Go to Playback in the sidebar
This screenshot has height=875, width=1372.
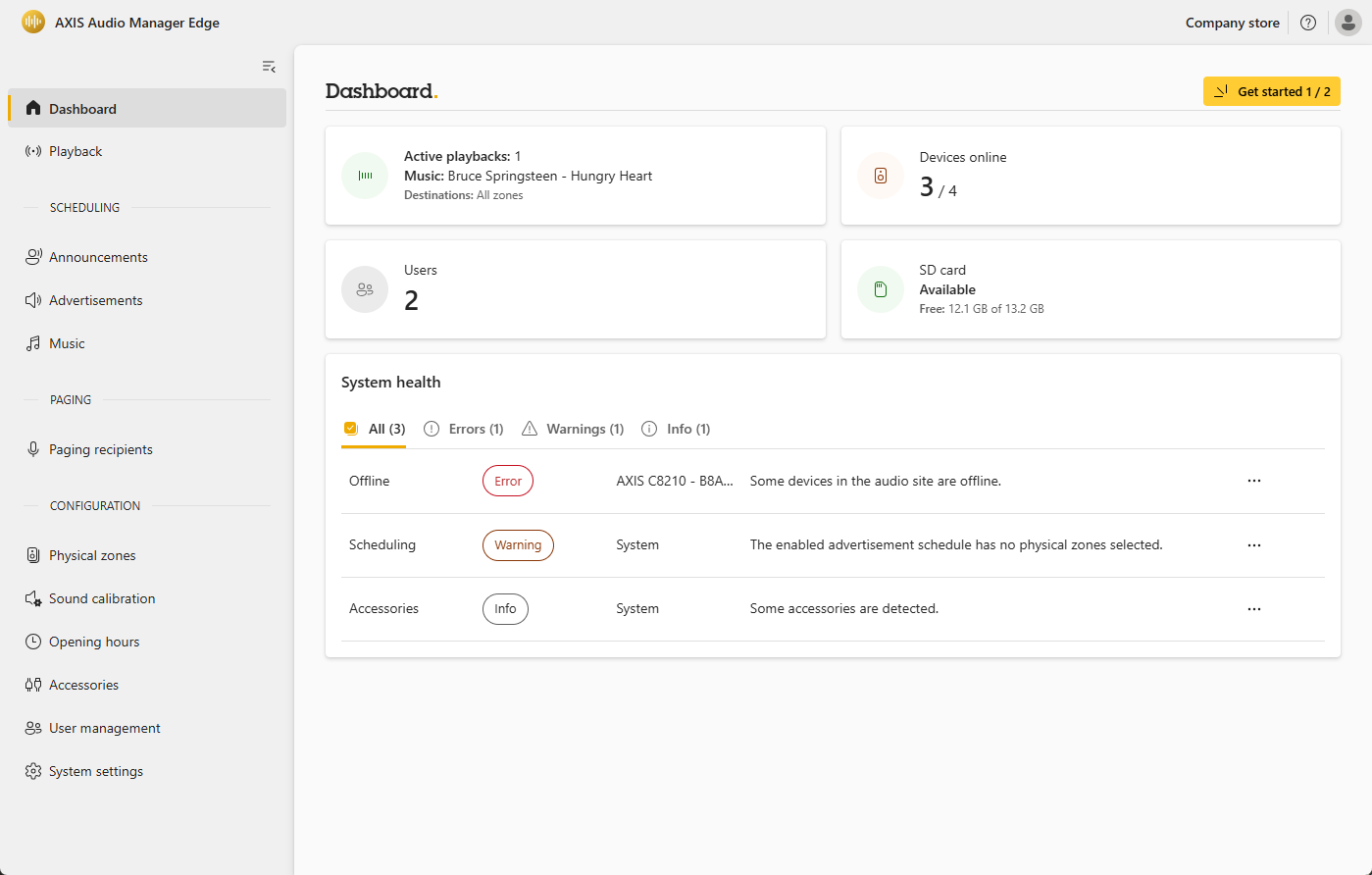76,151
